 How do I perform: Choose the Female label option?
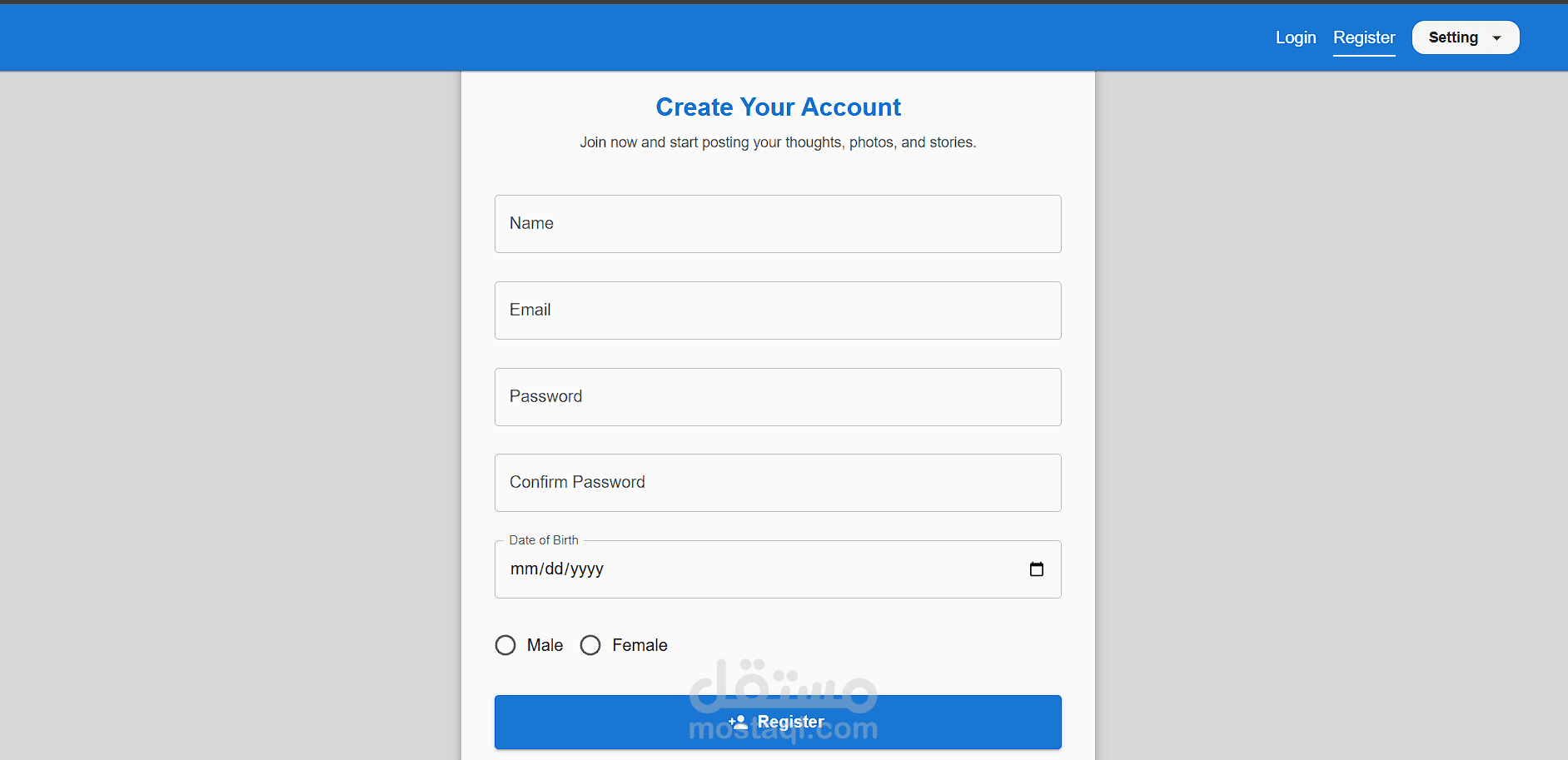pyautogui.click(x=640, y=645)
